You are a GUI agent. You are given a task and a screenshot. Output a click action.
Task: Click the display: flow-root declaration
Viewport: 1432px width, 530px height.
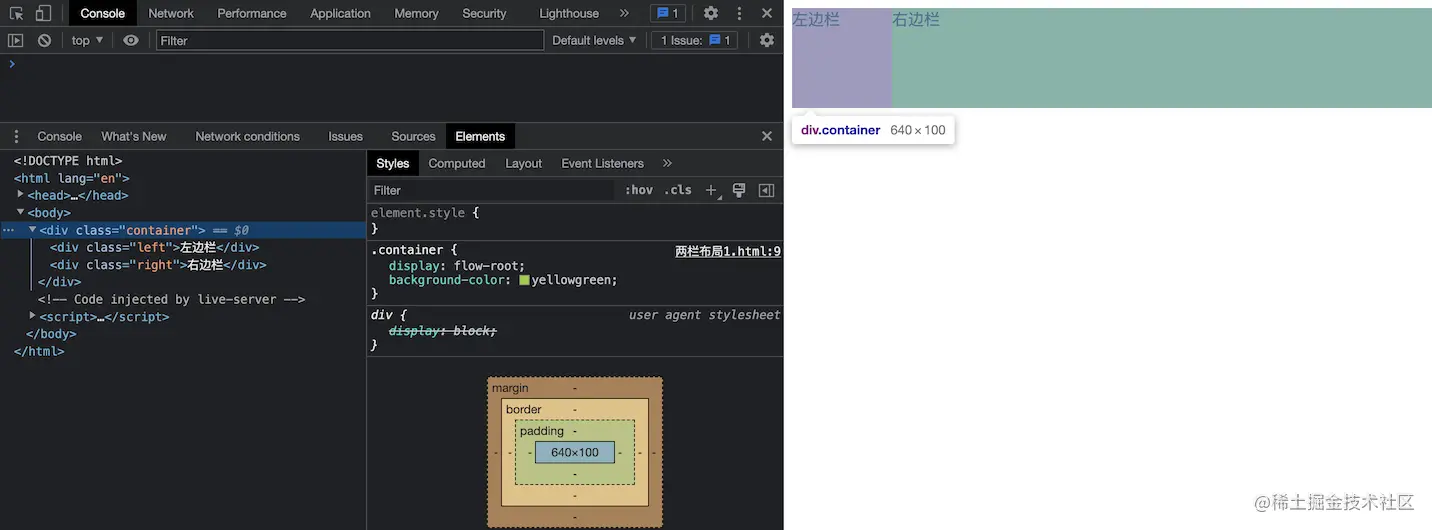click(457, 266)
